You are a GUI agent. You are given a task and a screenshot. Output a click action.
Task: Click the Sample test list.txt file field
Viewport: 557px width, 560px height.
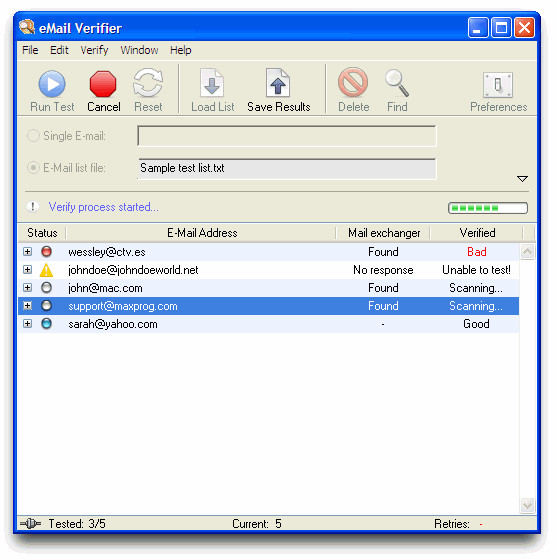(287, 168)
